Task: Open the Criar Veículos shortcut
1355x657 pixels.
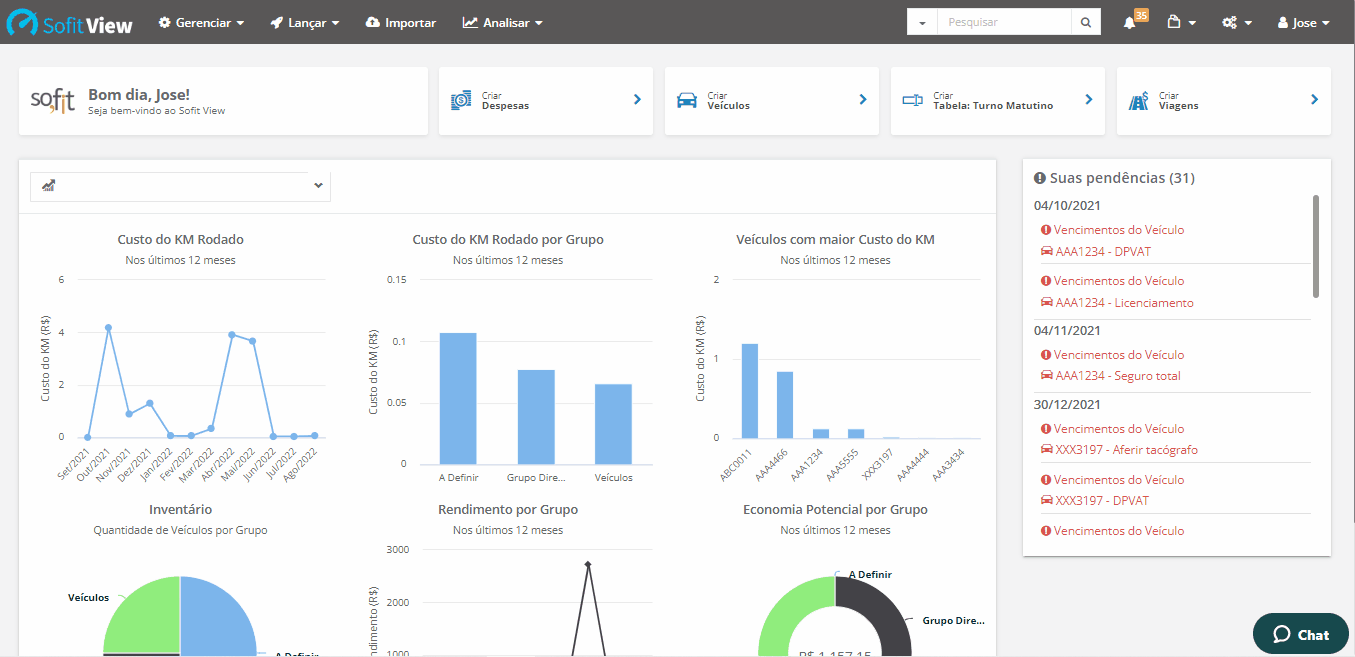Action: pos(772,101)
